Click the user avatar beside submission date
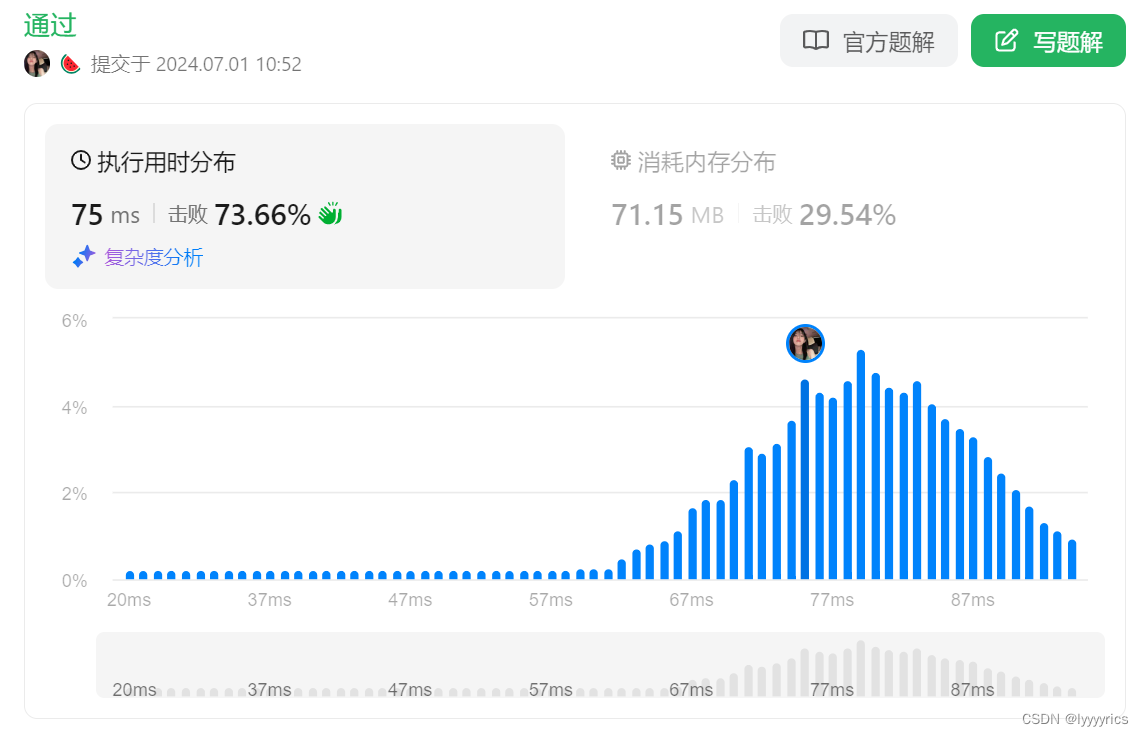Viewport: 1144px width, 736px height. tap(37, 64)
